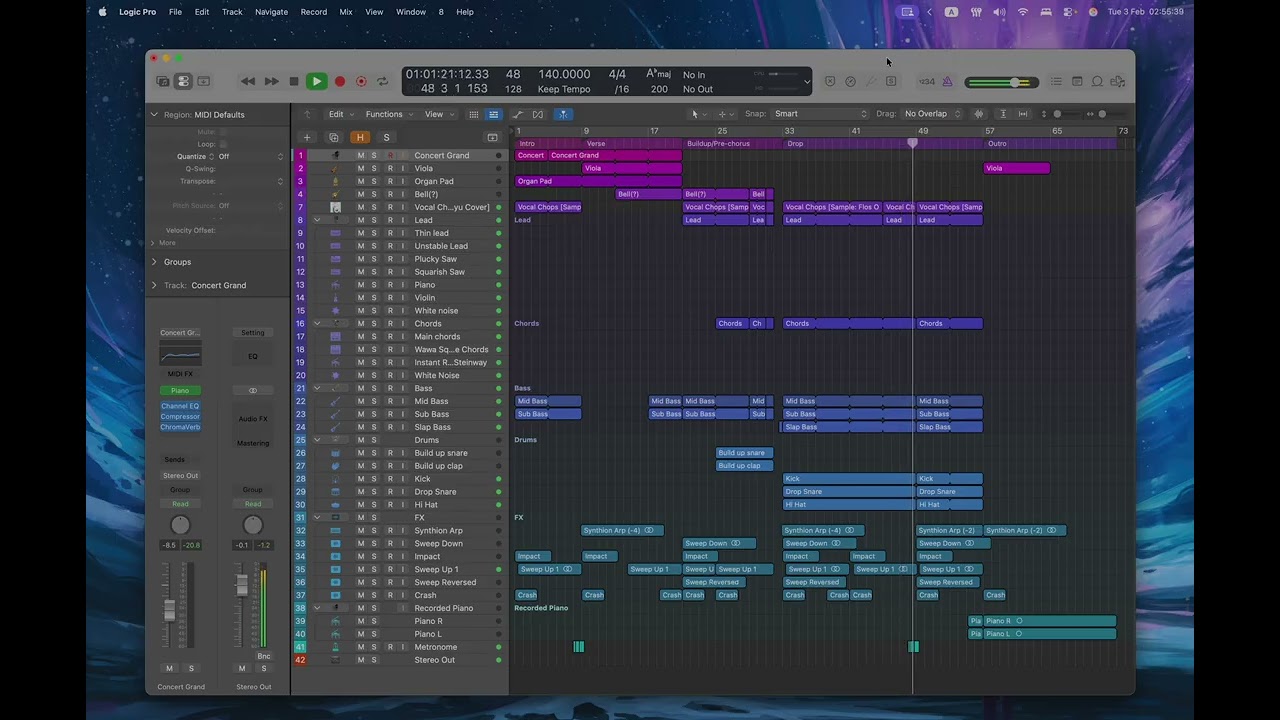Open the Functions menu in Tracks area
Screen dimensions: 1280x720
click(388, 114)
